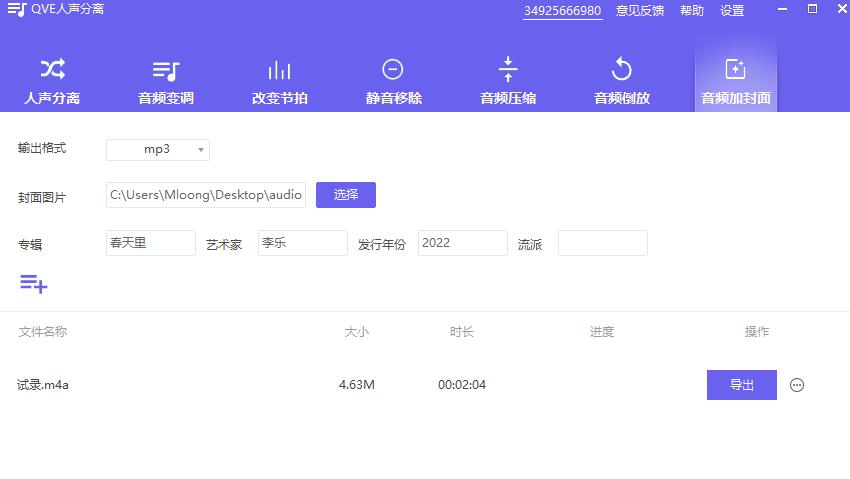
Task: Export 试录.m4a with the 导出 button
Action: [741, 385]
